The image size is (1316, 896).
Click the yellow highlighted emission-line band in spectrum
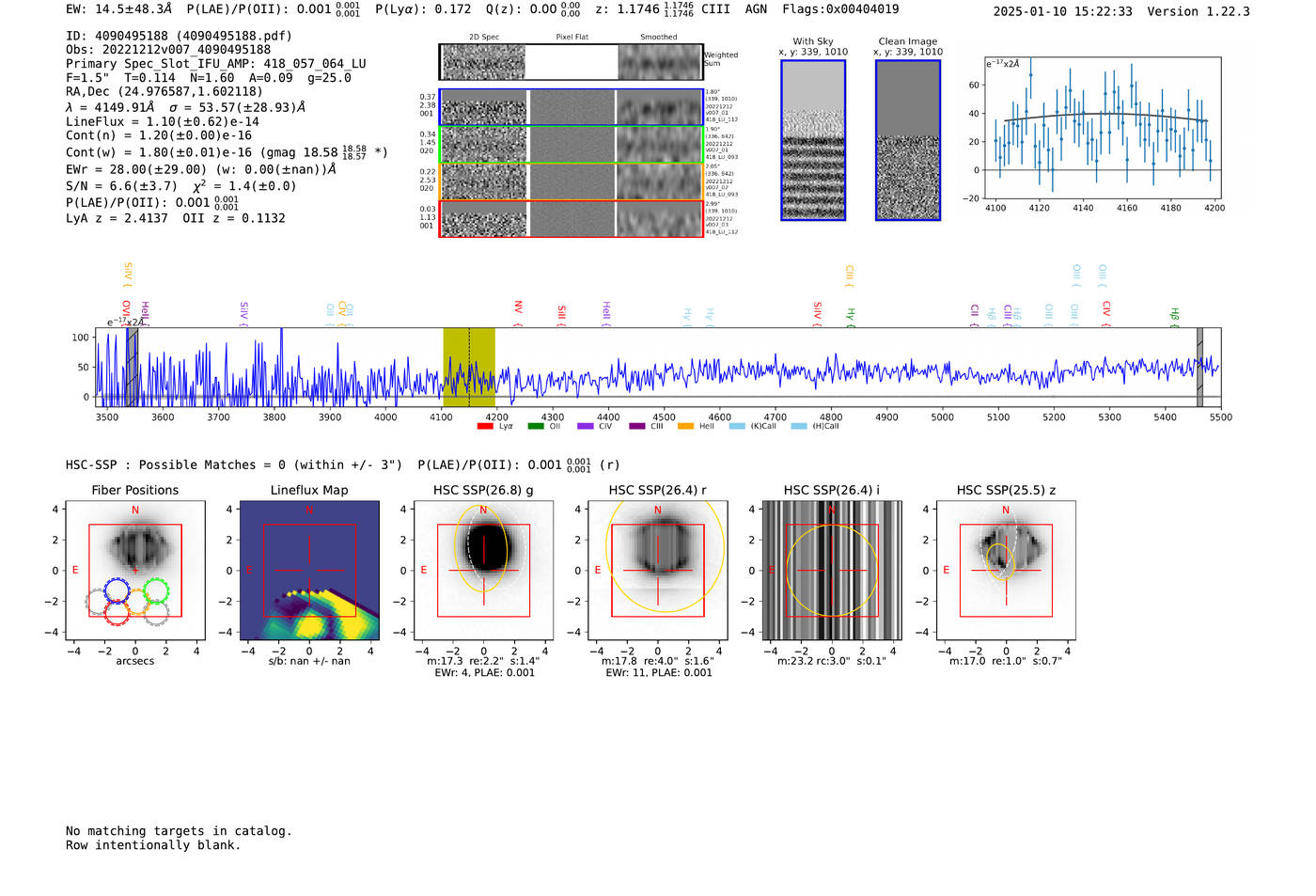click(469, 368)
